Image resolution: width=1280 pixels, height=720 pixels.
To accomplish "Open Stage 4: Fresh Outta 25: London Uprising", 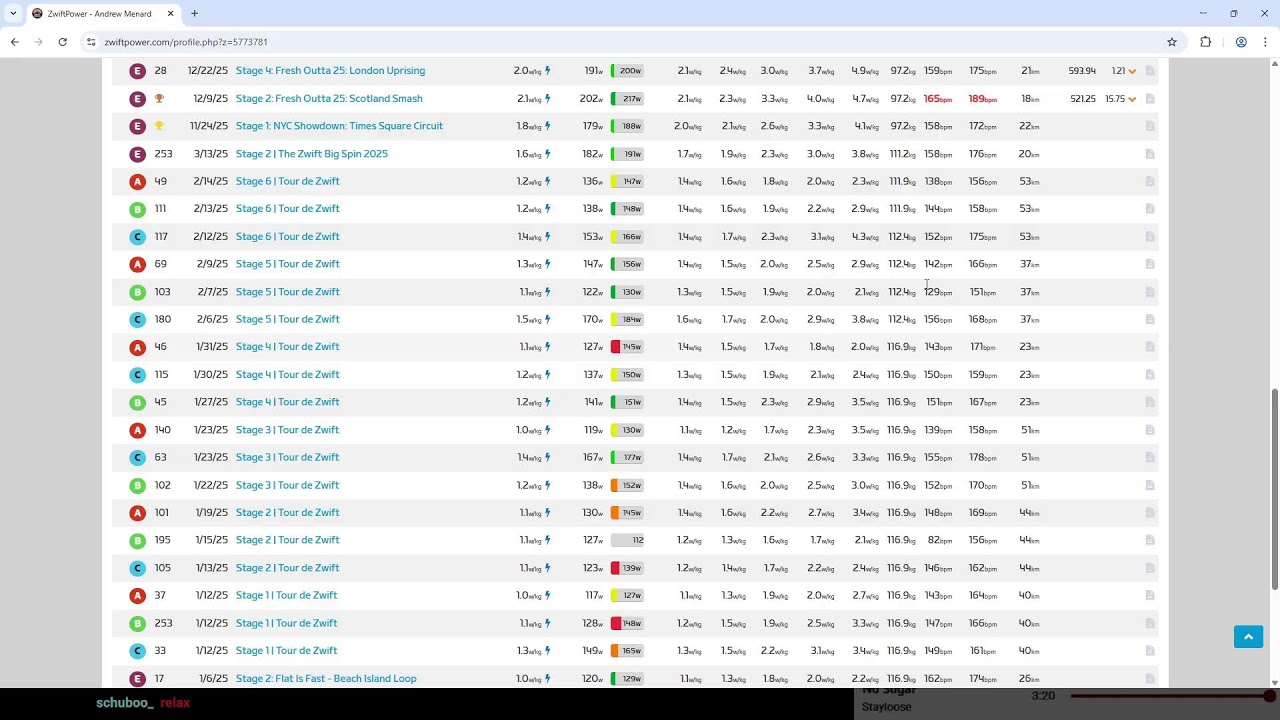I will tap(330, 71).
